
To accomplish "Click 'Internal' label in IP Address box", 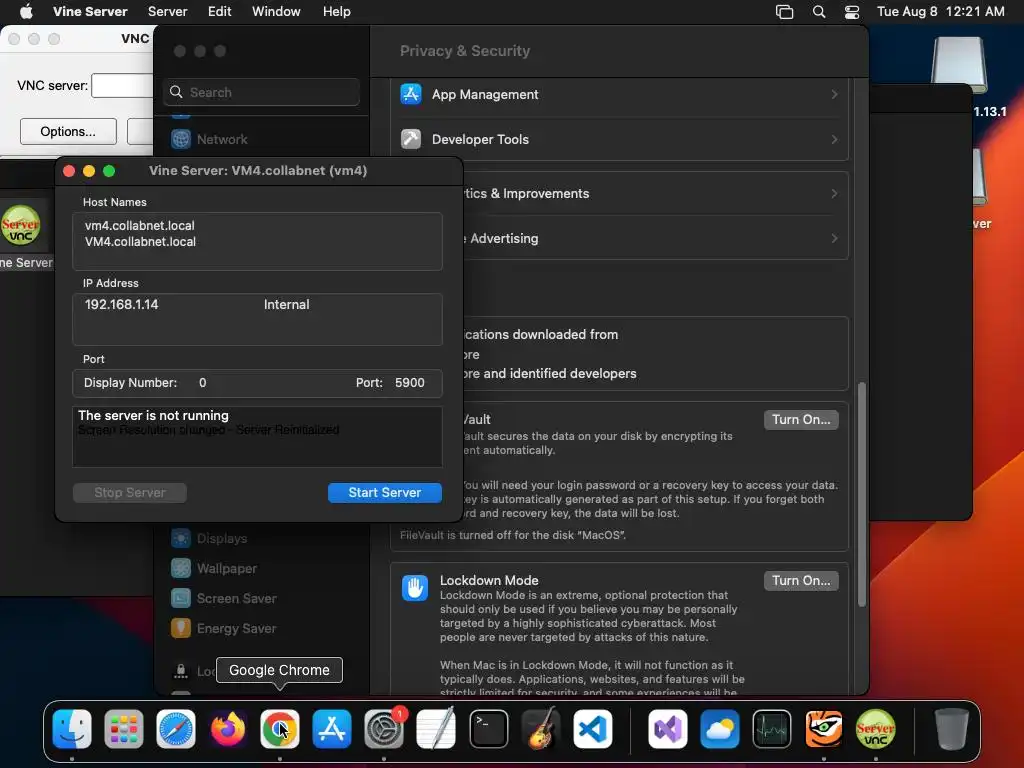I will 287,304.
